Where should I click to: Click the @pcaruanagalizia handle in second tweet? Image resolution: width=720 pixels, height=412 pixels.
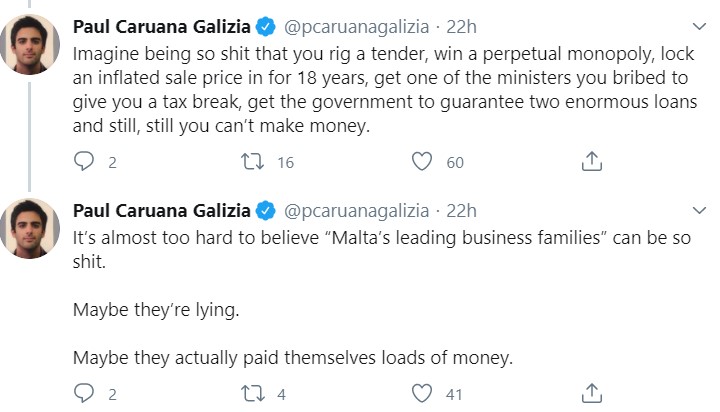[356, 211]
